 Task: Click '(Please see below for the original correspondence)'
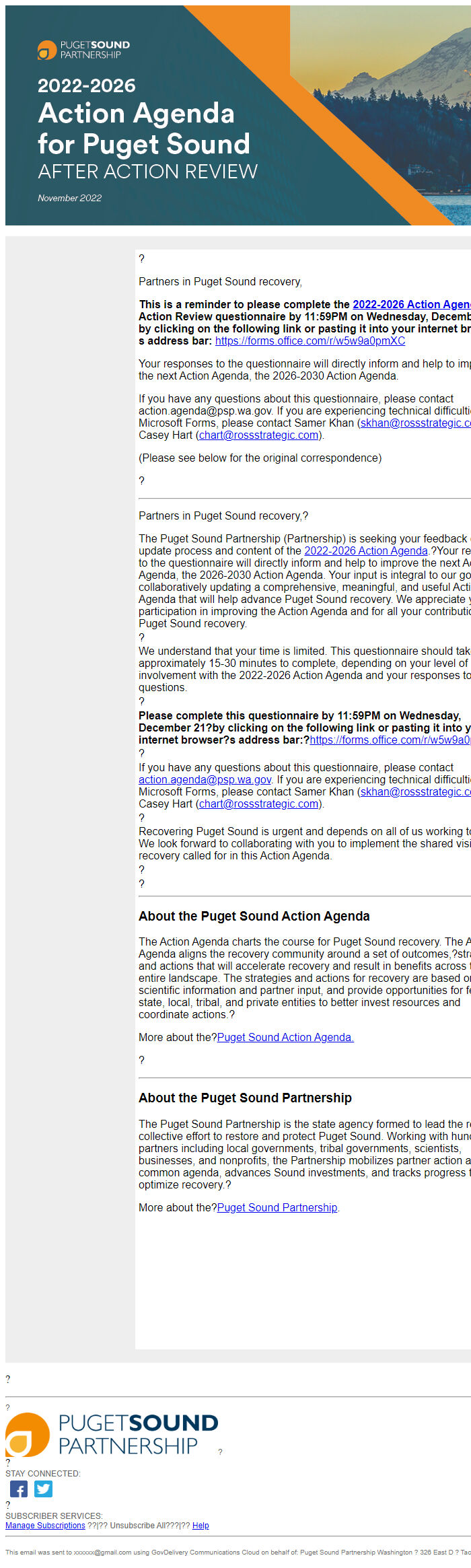coord(260,458)
